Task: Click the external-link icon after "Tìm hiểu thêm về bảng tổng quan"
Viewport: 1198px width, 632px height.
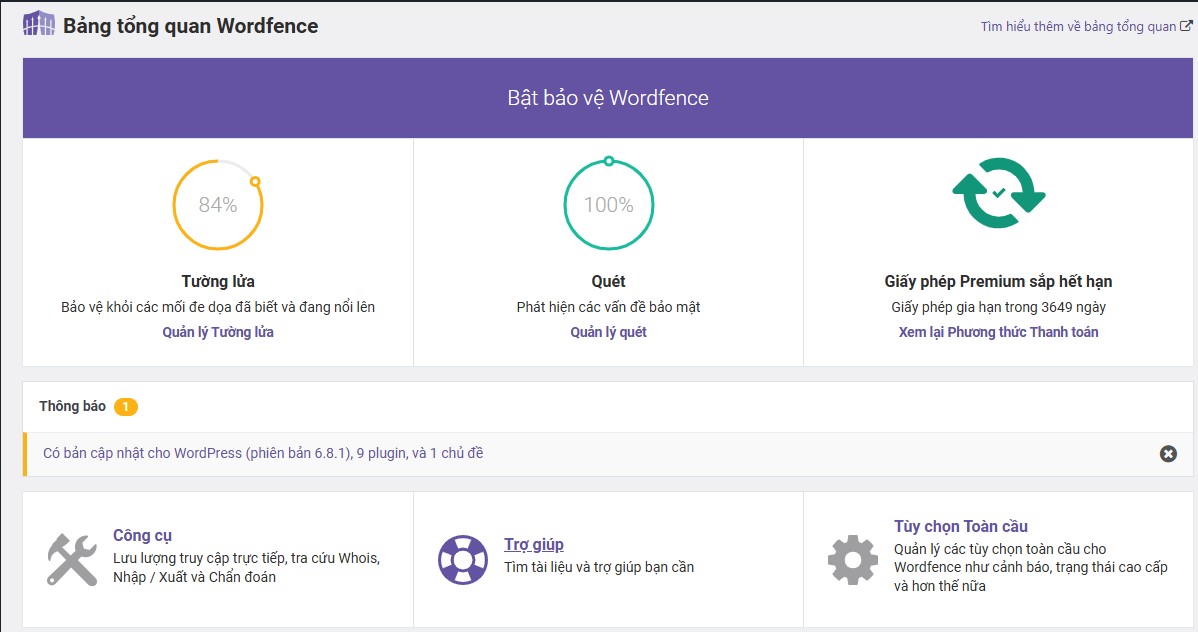Action: pyautogui.click(x=1186, y=25)
